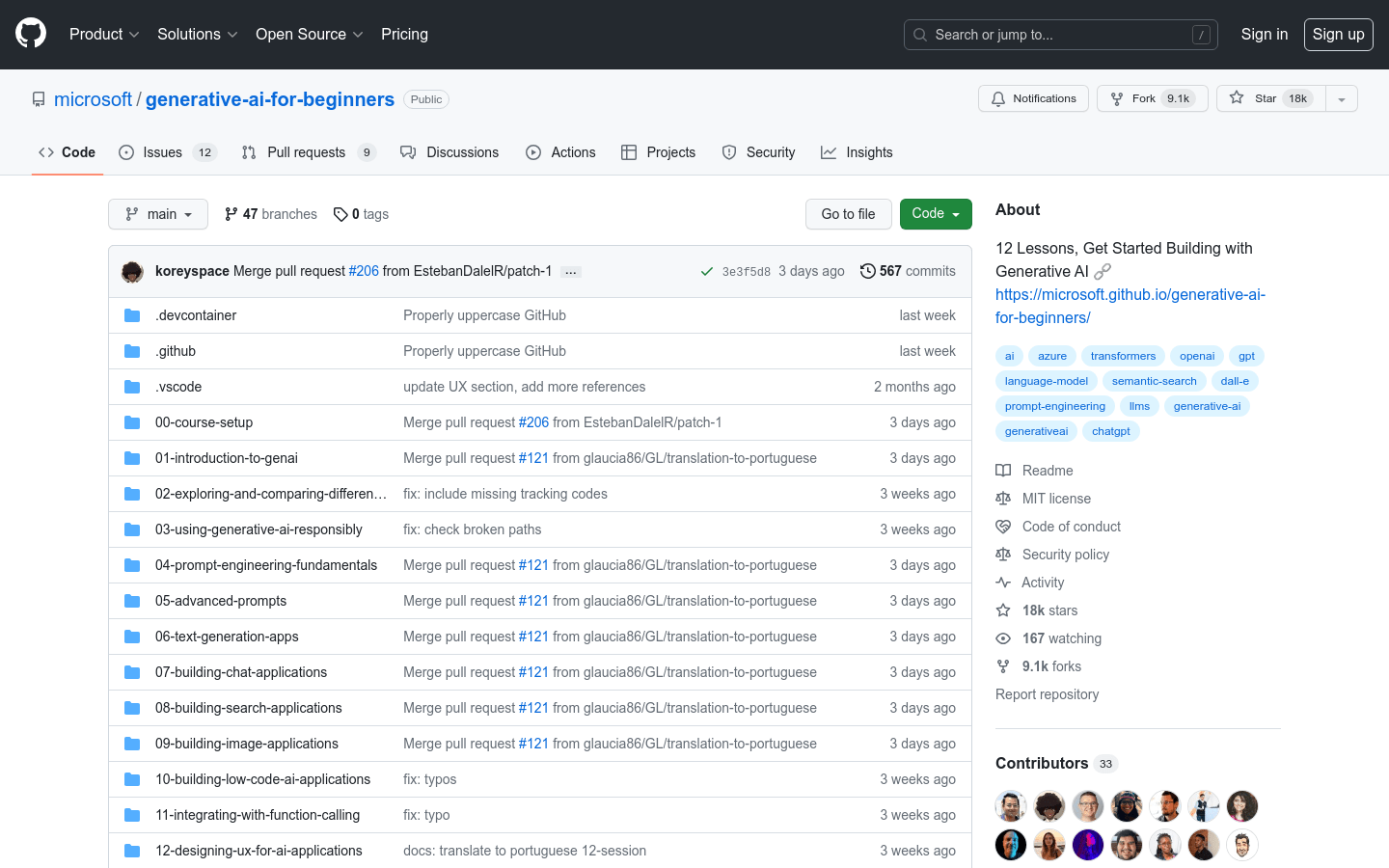View 47 branches
The height and width of the screenshot is (868, 1389).
(270, 214)
